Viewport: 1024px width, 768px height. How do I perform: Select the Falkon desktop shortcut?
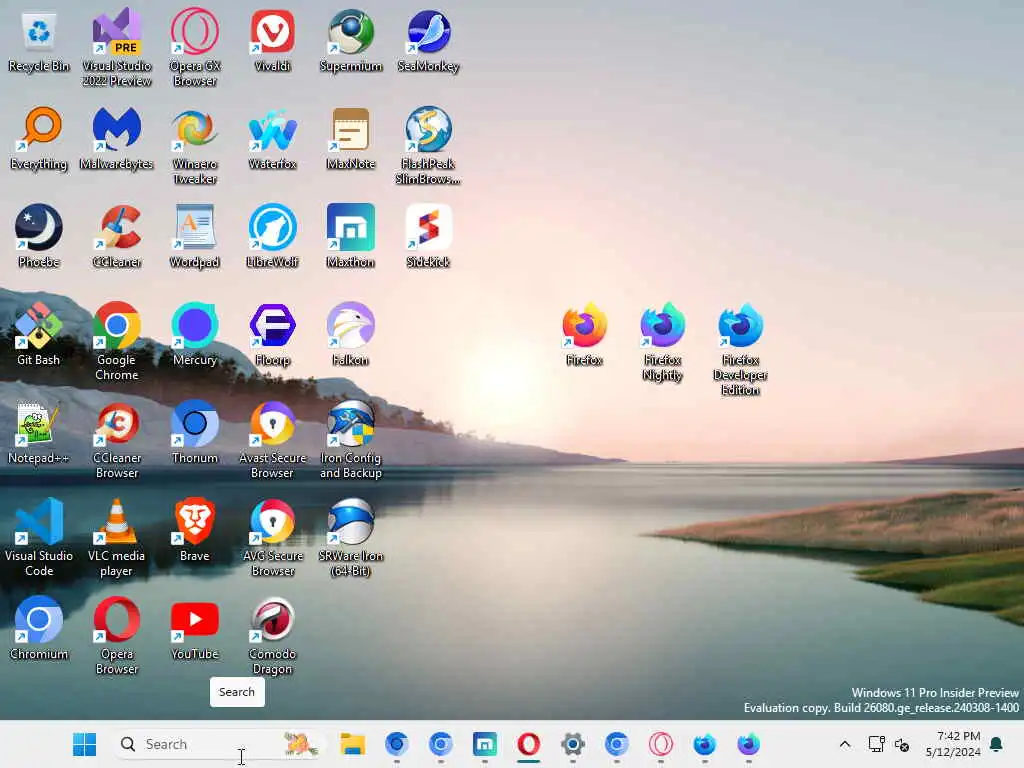point(351,334)
